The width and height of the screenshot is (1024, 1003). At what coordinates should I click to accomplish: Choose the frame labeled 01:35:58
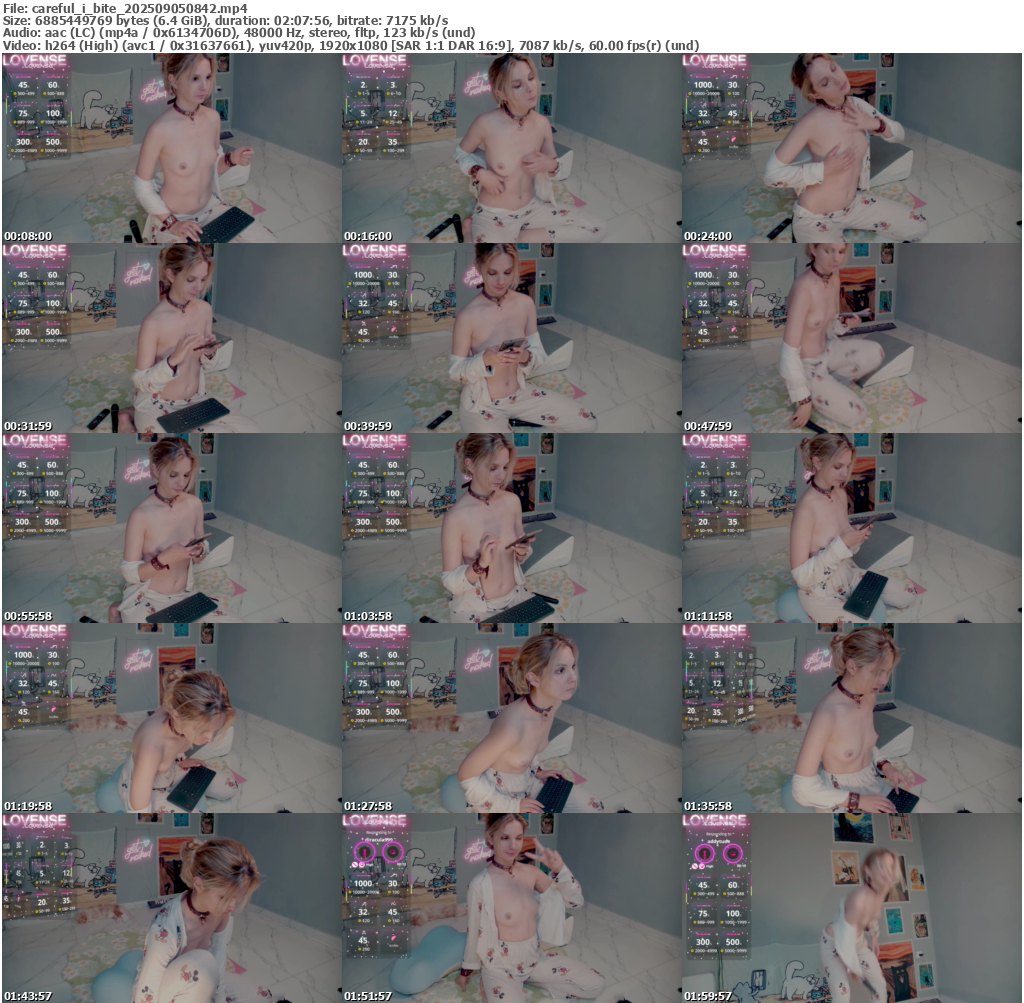coord(852,718)
